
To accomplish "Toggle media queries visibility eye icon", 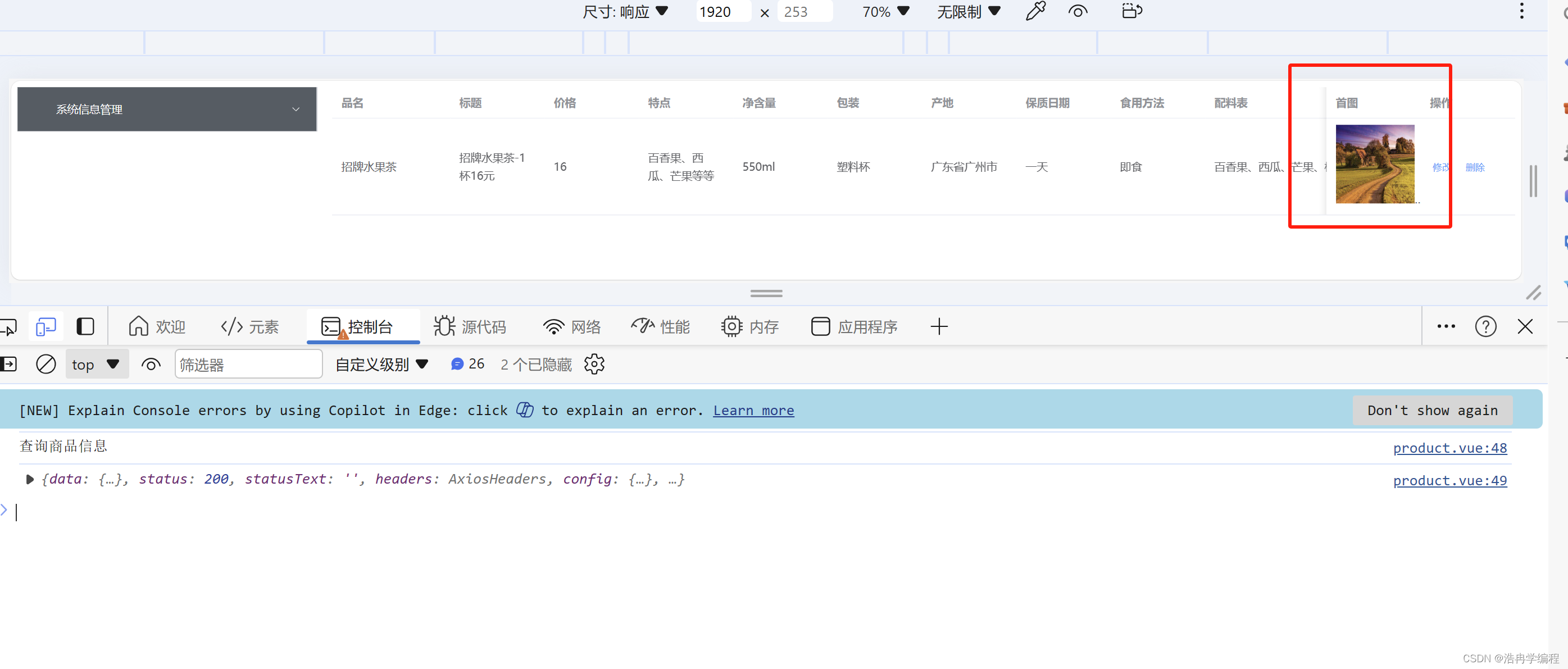I will point(1078,11).
